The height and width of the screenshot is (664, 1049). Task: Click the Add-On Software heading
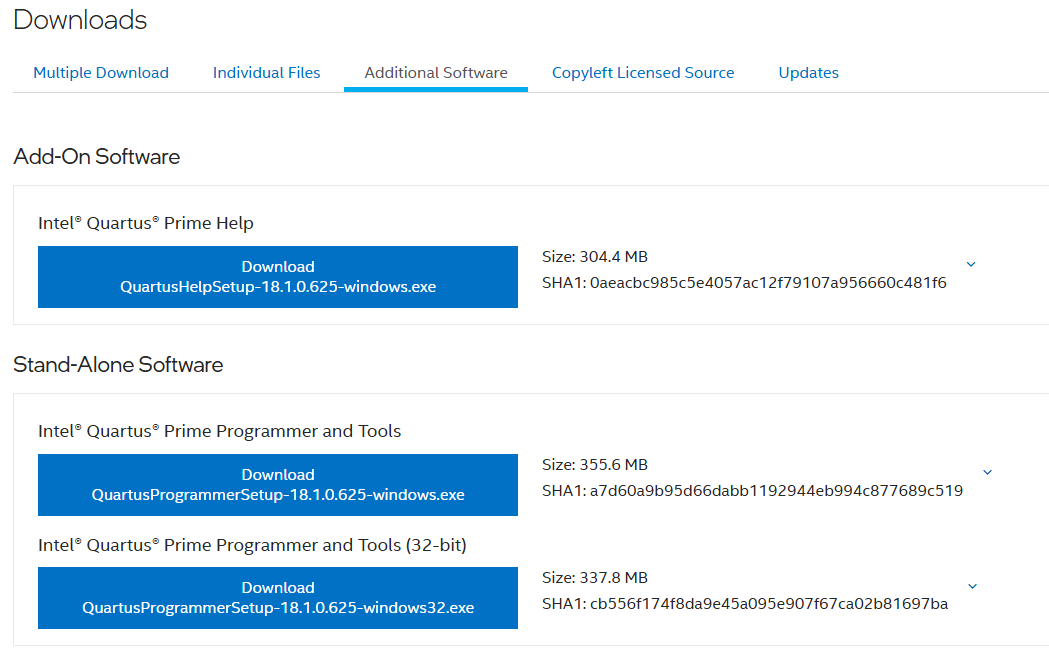click(97, 156)
